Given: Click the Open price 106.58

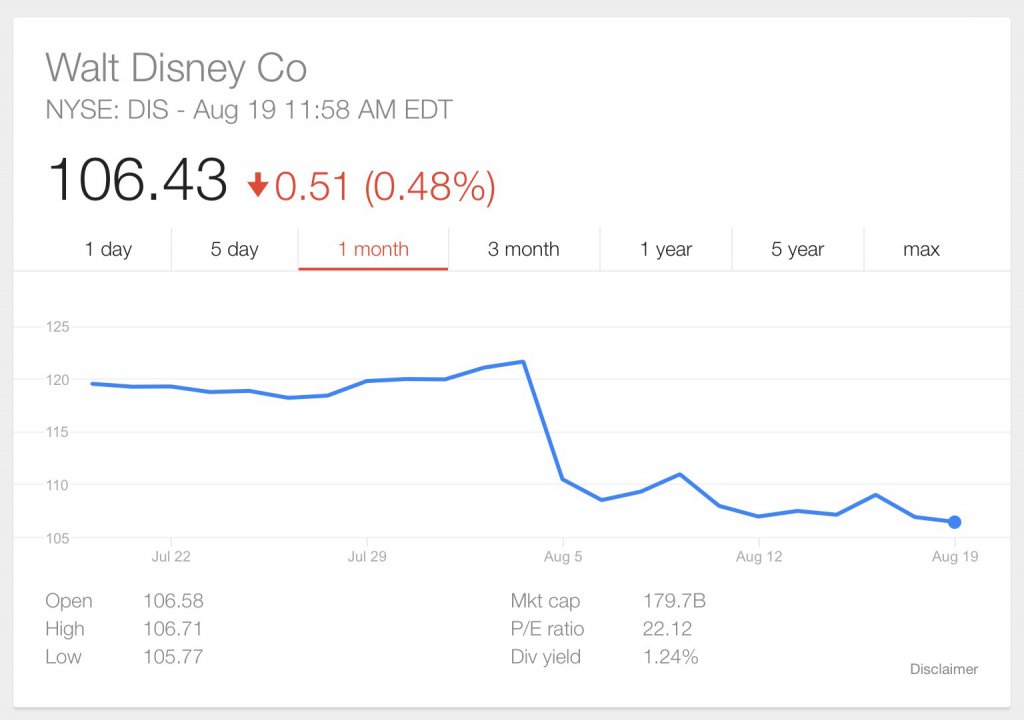Looking at the screenshot, I should pos(173,601).
